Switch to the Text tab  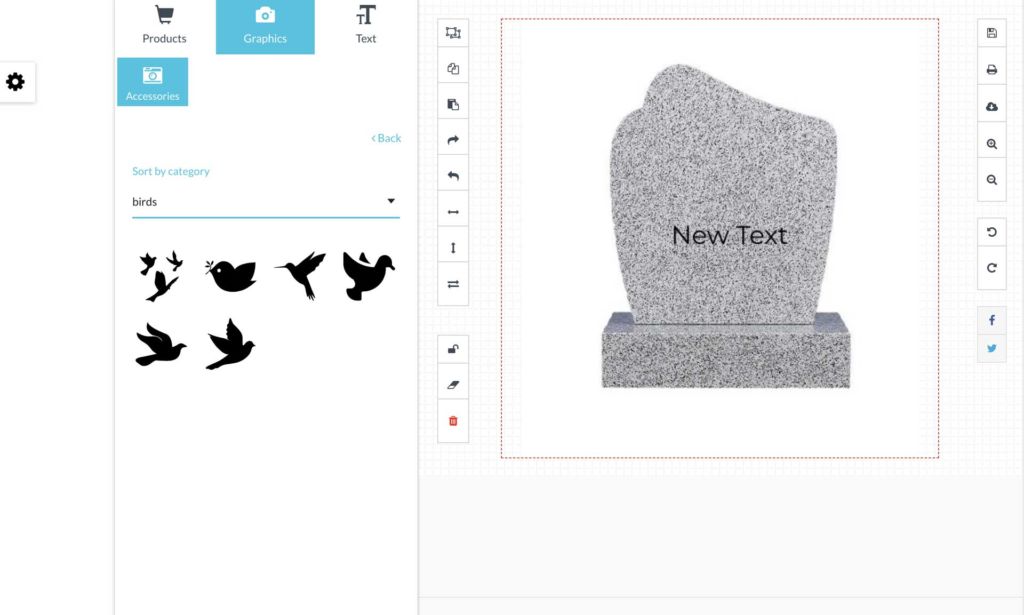pos(366,27)
